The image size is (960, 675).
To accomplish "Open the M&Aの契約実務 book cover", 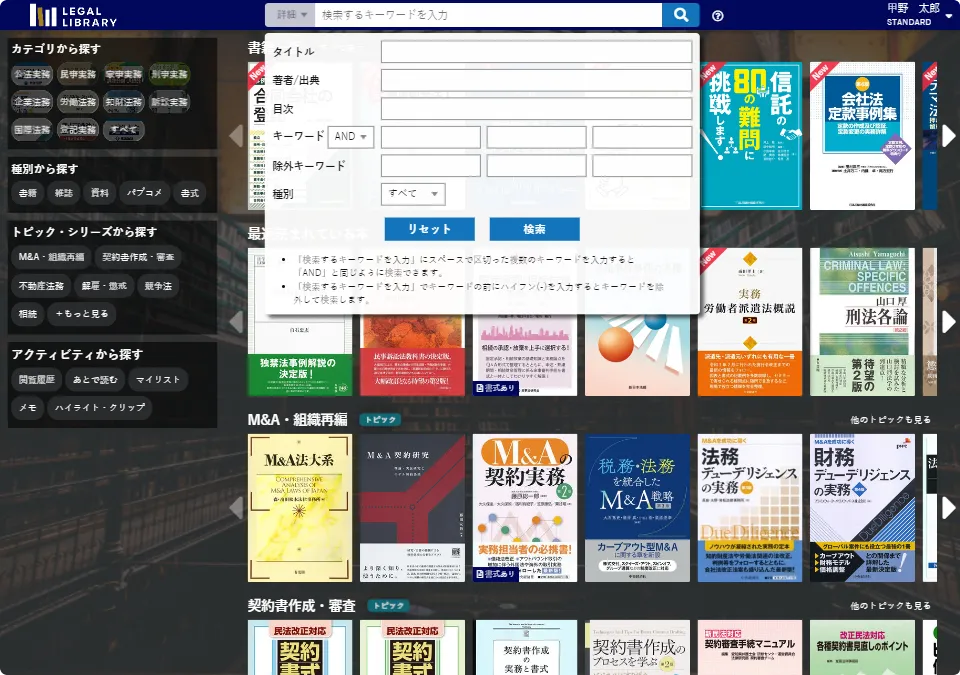I will click(x=525, y=508).
